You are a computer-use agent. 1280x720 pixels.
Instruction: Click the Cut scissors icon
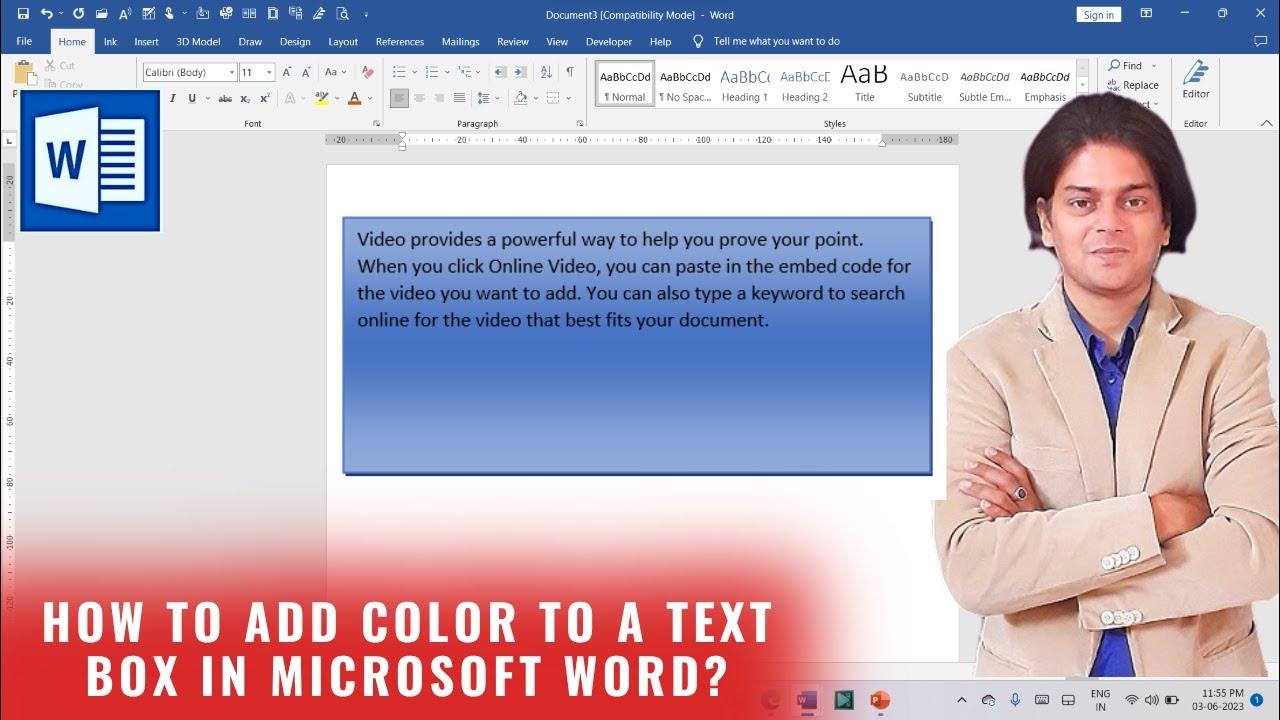(50, 66)
